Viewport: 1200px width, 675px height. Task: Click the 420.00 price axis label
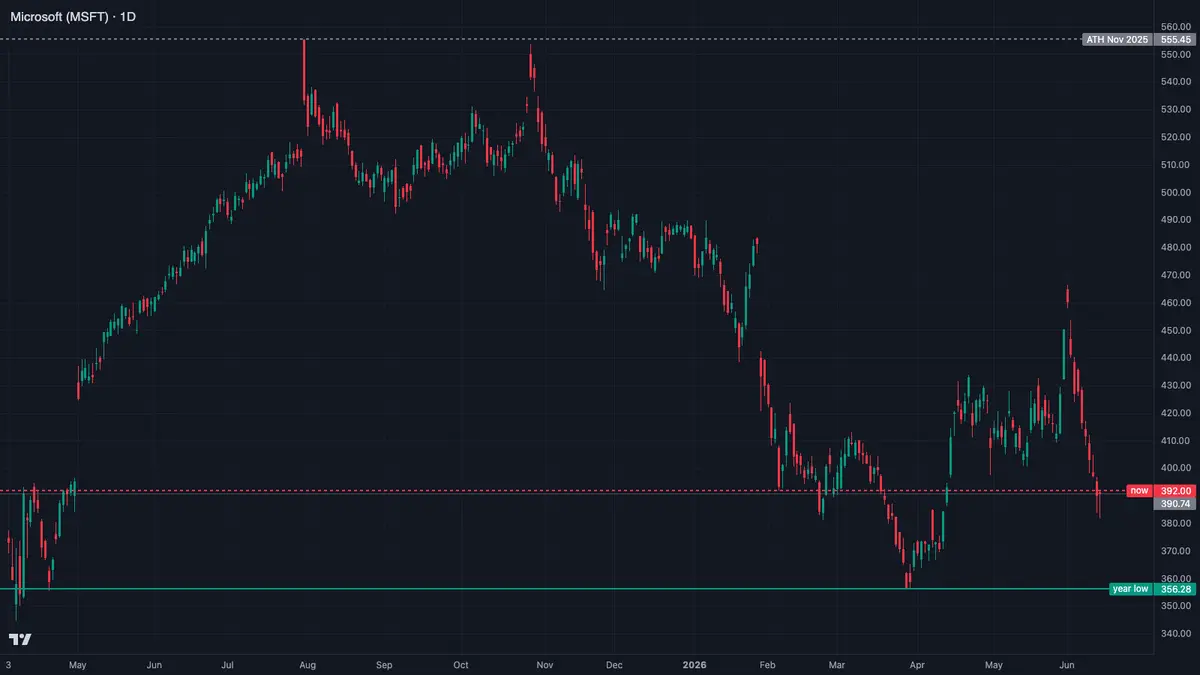click(x=1176, y=413)
